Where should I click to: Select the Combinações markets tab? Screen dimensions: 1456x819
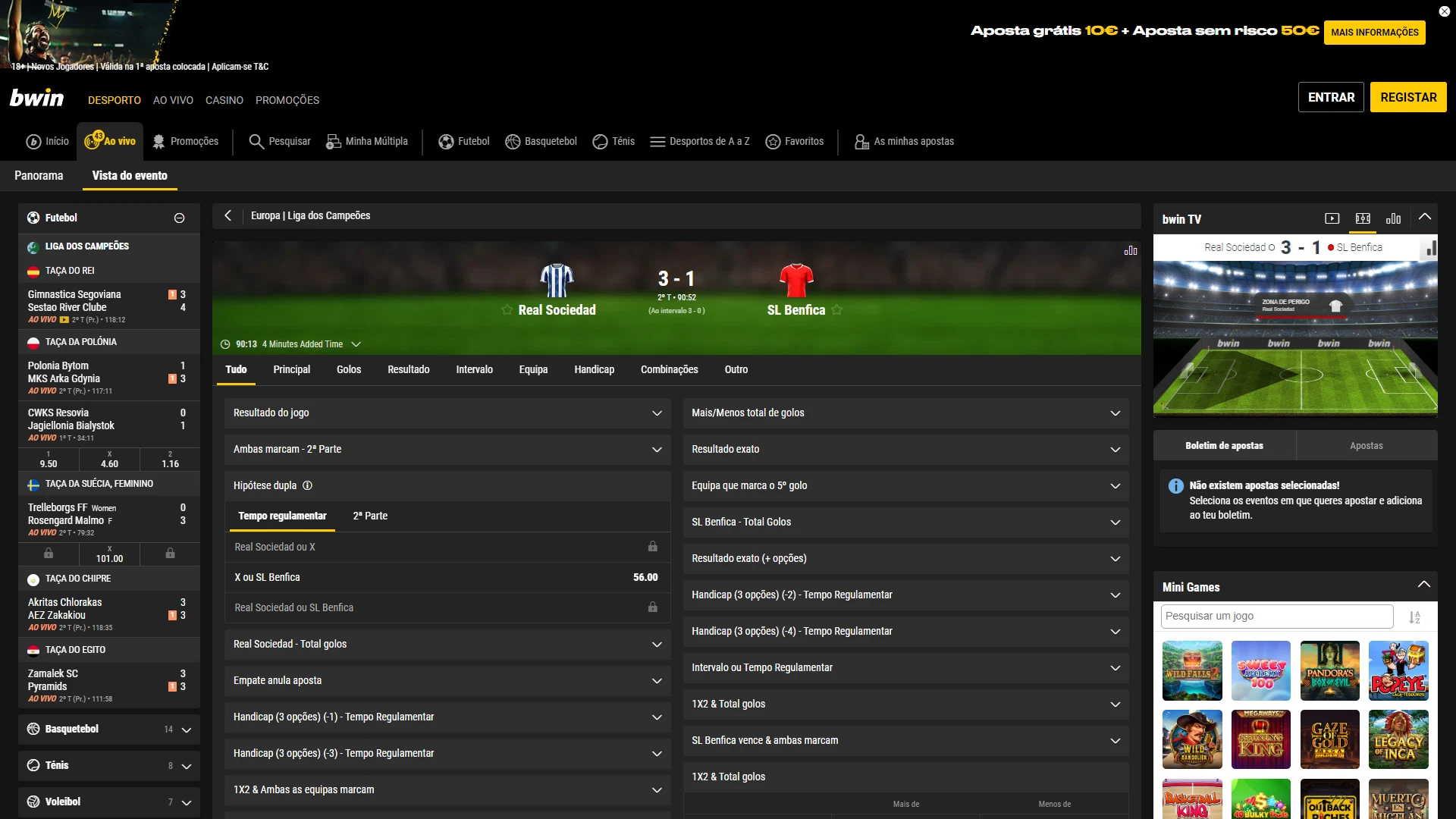pos(670,370)
